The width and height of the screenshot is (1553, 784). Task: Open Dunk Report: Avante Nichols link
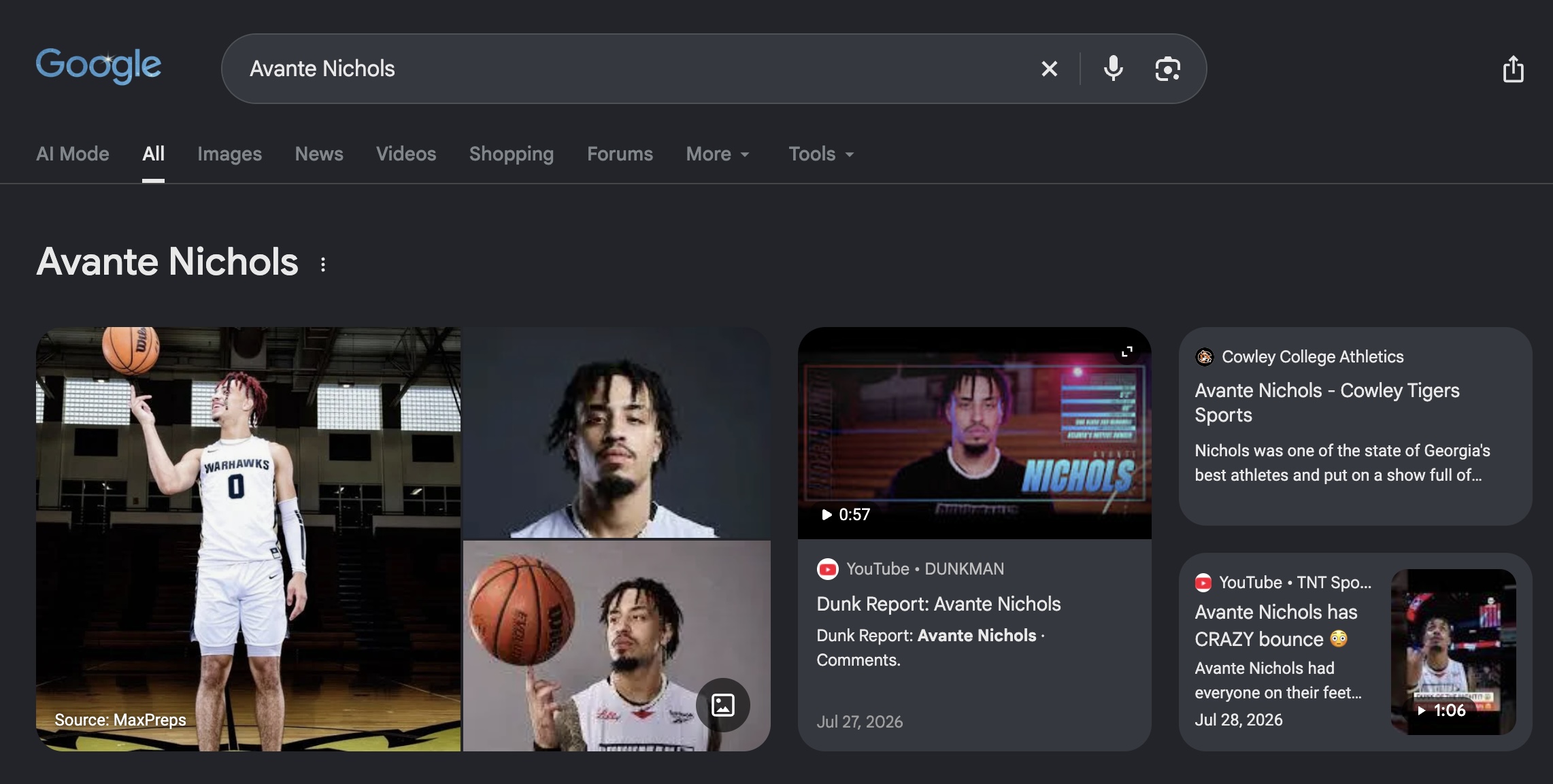(939, 604)
